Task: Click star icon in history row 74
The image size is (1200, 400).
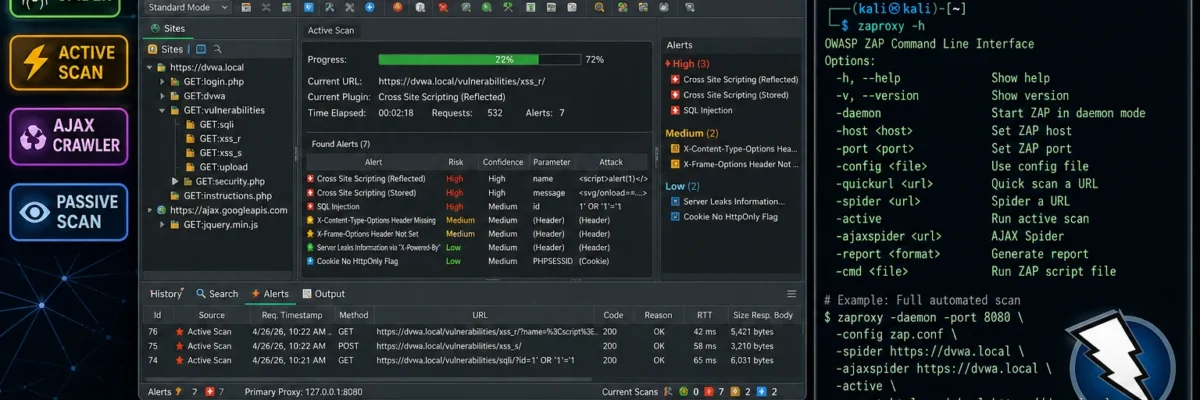Action: pyautogui.click(x=180, y=360)
